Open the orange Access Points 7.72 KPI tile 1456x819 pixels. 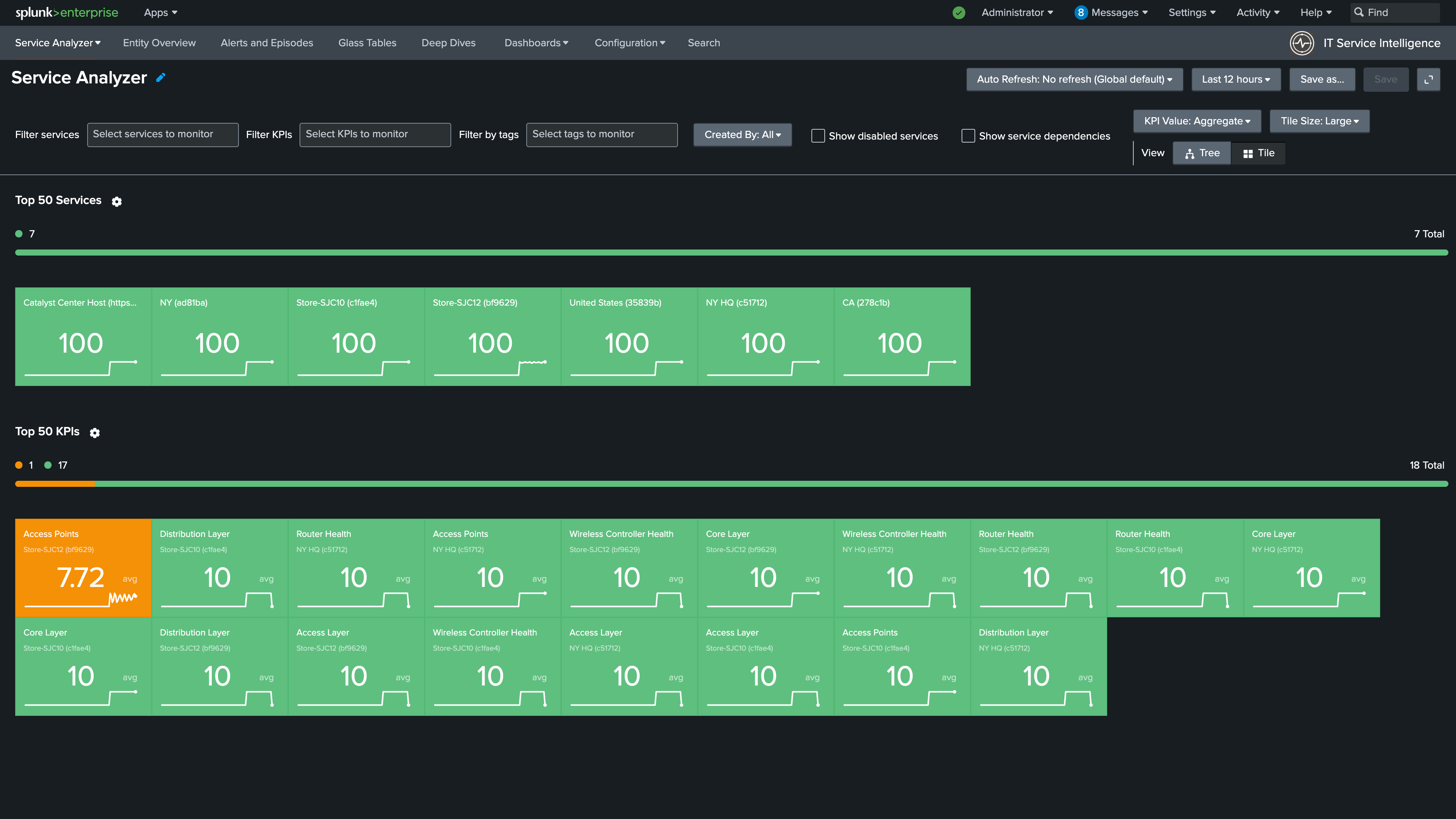click(83, 568)
